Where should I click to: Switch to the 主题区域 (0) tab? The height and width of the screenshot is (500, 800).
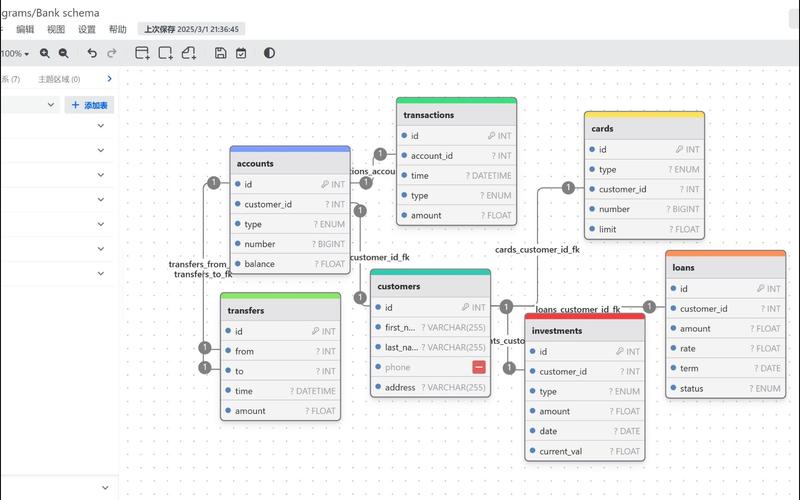click(x=59, y=79)
